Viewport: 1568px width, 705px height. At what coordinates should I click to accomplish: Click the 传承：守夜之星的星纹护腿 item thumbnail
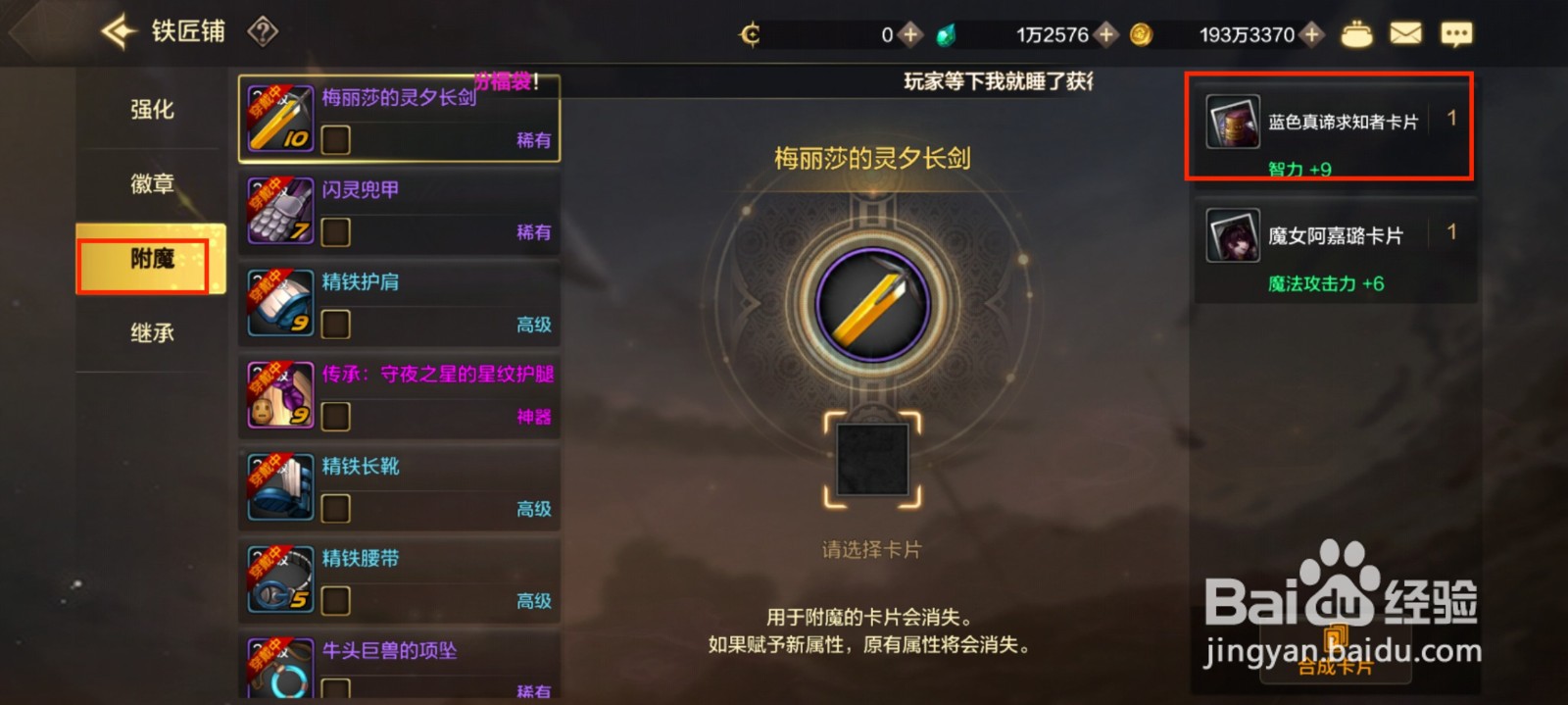pyautogui.click(x=280, y=395)
